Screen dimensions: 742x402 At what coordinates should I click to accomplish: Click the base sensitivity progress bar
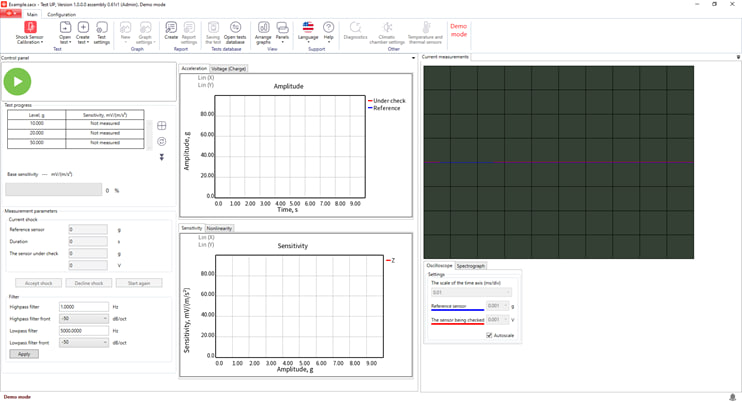pyautogui.click(x=53, y=190)
